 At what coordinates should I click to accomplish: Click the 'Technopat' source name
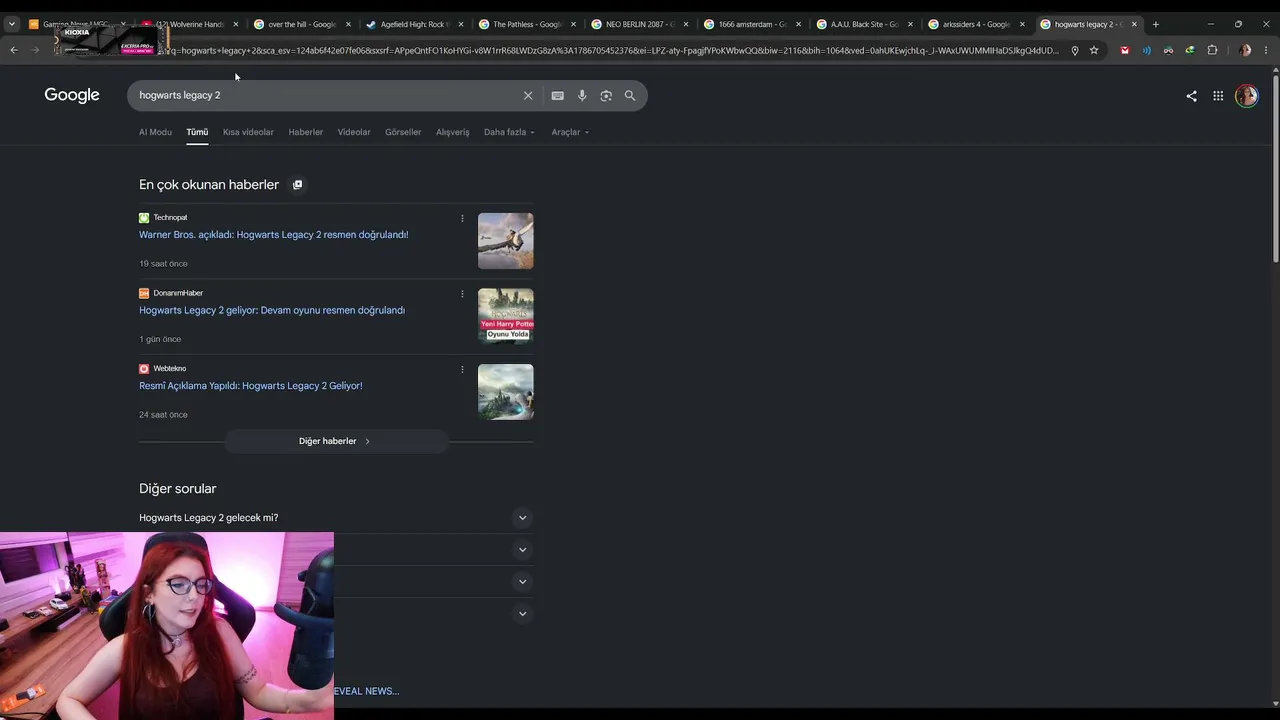[170, 218]
